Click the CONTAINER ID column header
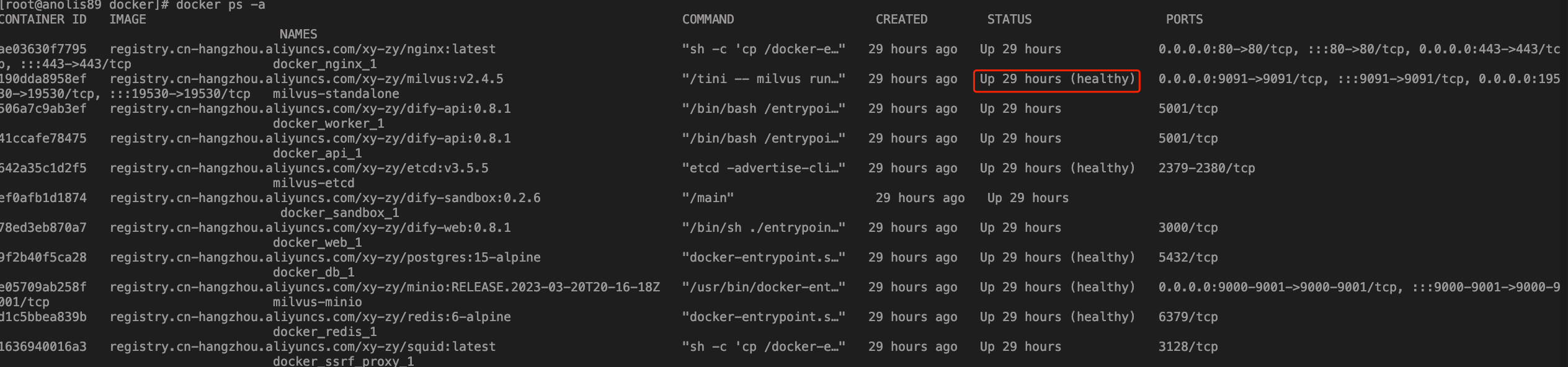Image resolution: width=1568 pixels, height=367 pixels. click(43, 20)
